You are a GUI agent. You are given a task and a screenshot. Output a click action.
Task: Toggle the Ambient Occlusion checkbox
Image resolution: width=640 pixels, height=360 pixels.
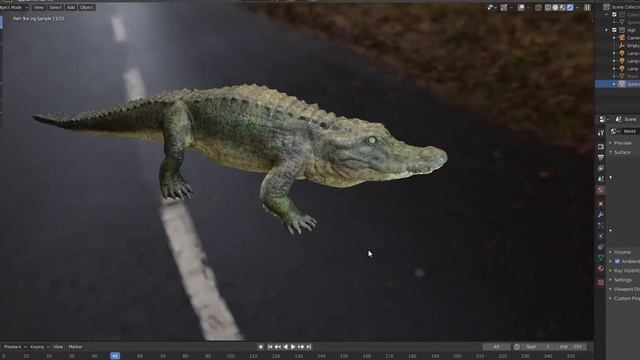coord(617,261)
